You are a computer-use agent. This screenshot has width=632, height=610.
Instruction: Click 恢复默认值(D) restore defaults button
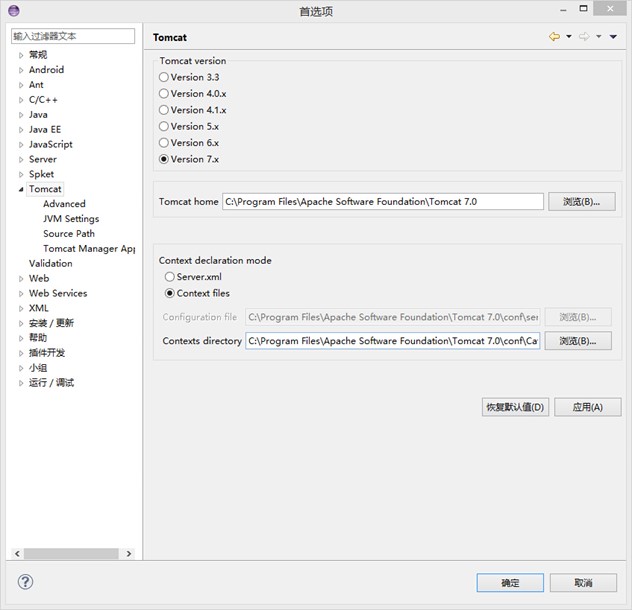(x=515, y=407)
